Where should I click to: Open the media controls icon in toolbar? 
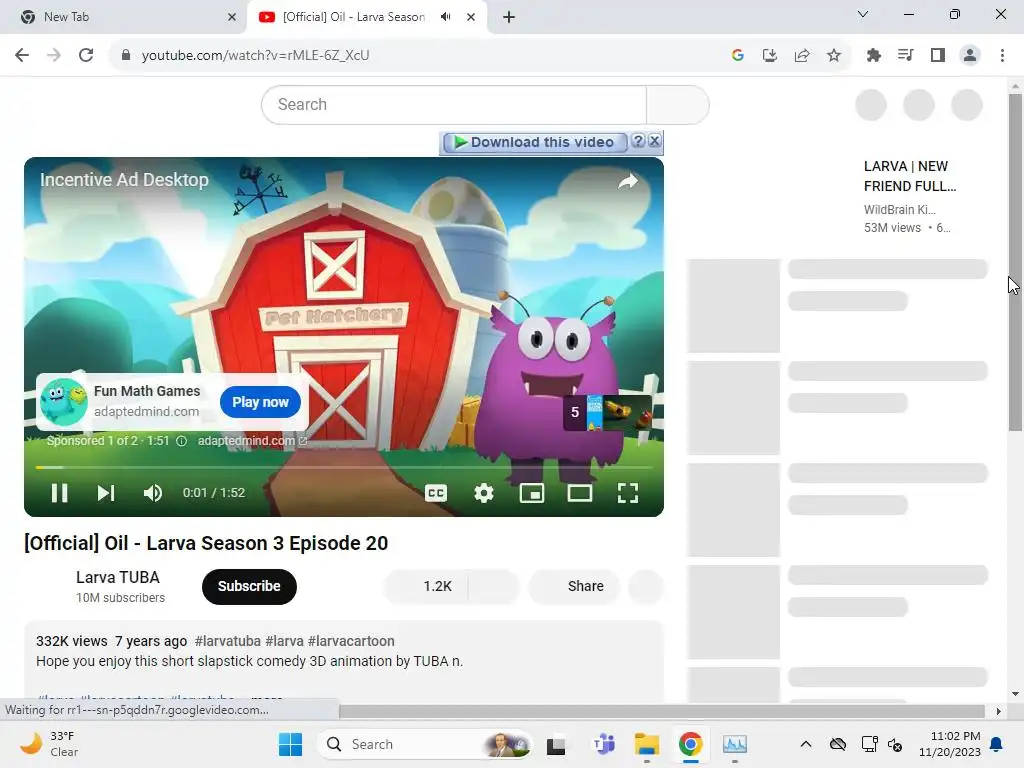tap(906, 56)
